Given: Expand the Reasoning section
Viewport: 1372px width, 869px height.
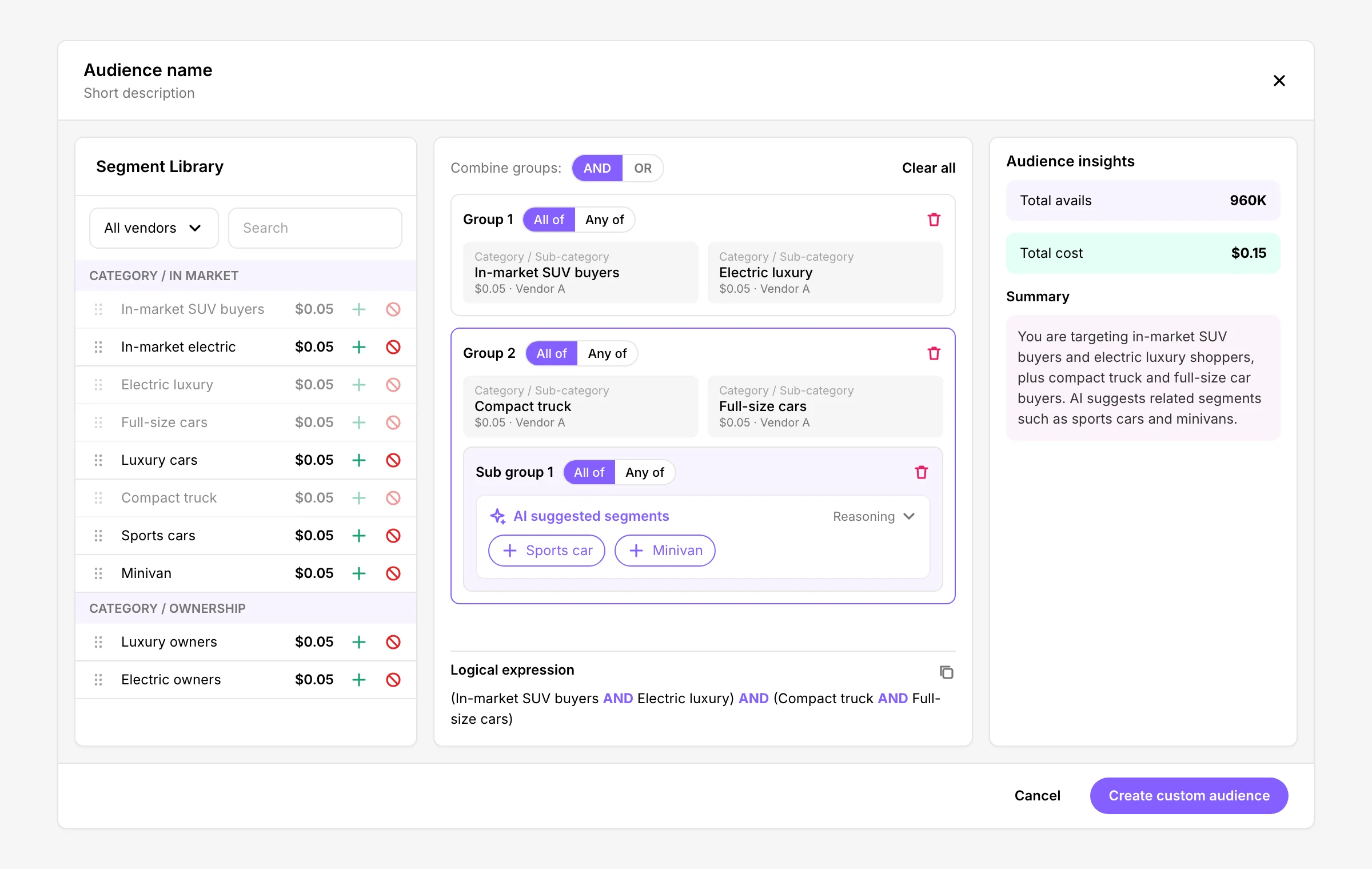Looking at the screenshot, I should (x=874, y=516).
